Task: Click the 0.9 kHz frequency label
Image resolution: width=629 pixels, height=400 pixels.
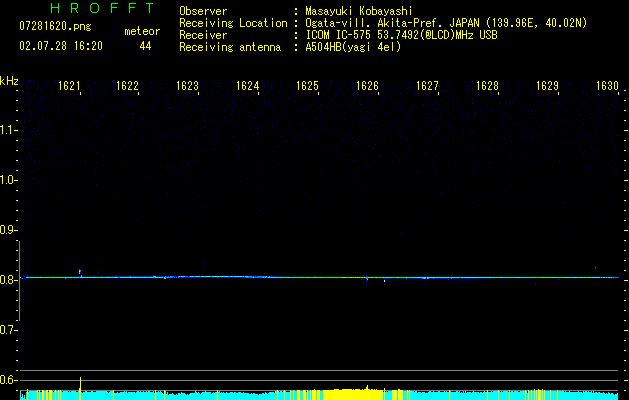Action: [8, 230]
